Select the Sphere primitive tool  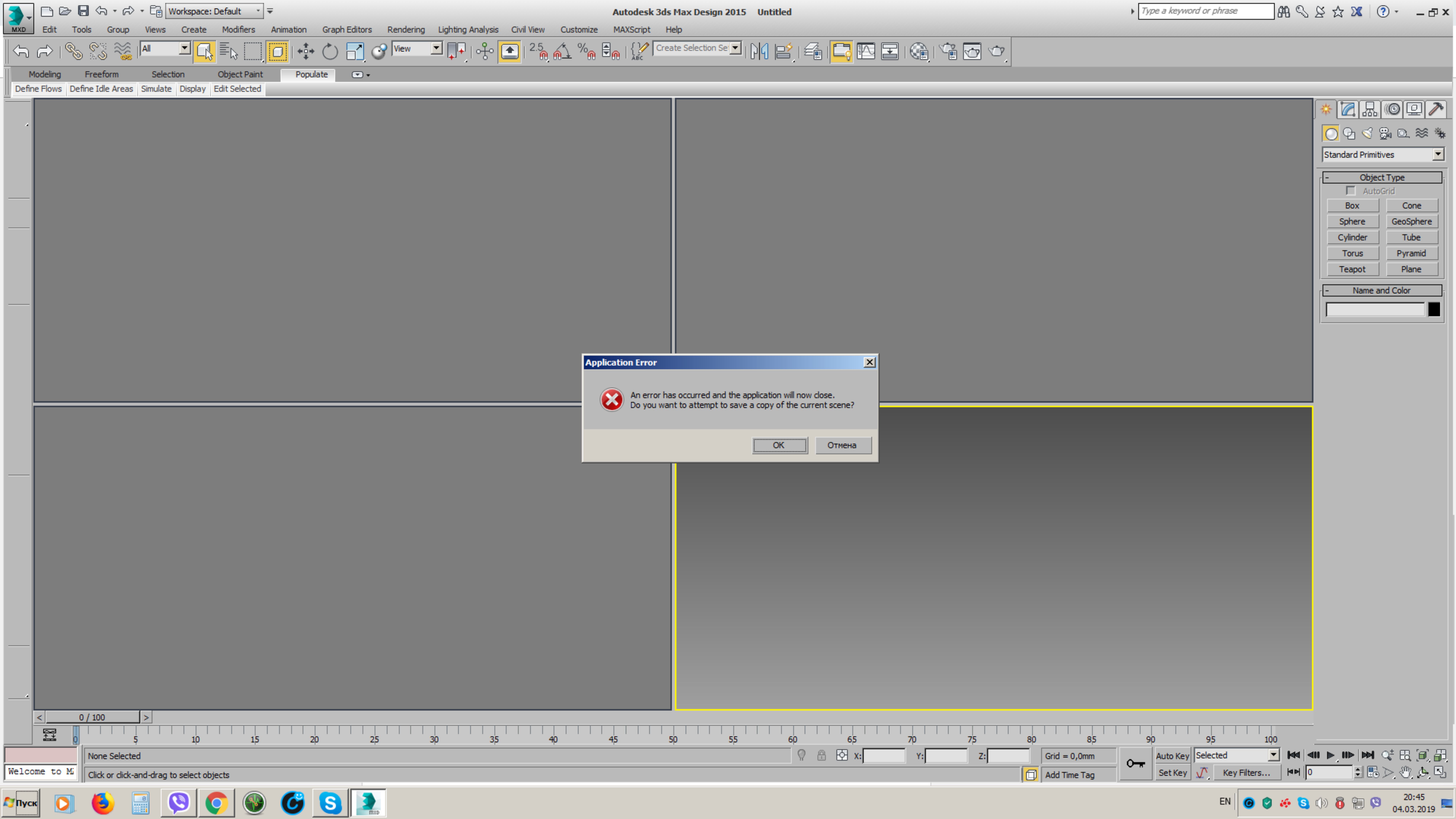1352,221
